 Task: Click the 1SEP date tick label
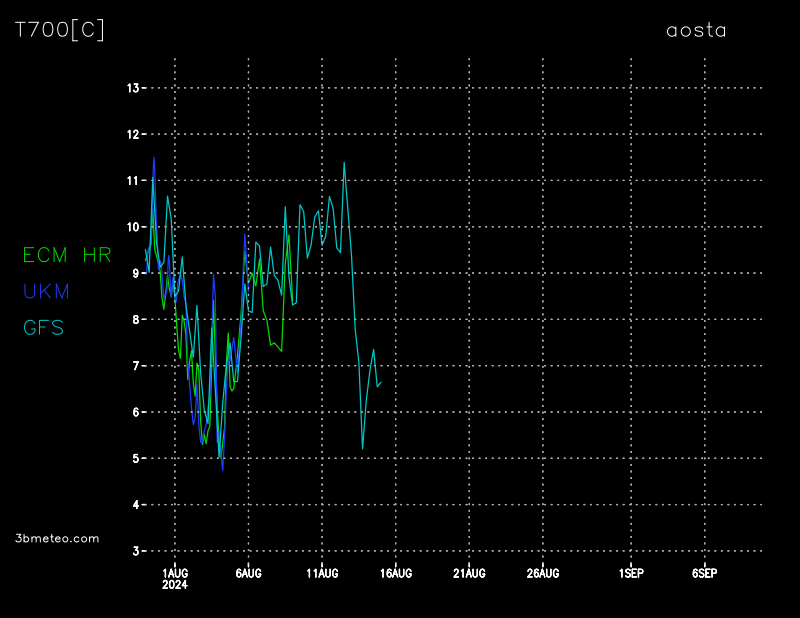click(631, 573)
